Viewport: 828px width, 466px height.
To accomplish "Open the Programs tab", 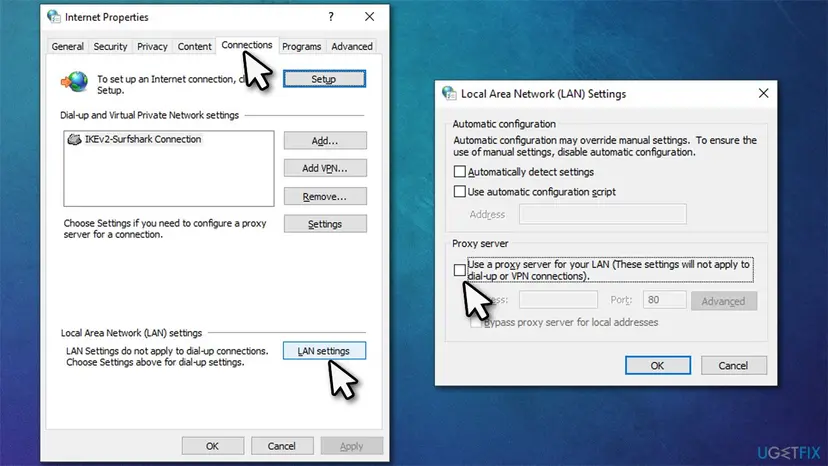I will [x=302, y=46].
